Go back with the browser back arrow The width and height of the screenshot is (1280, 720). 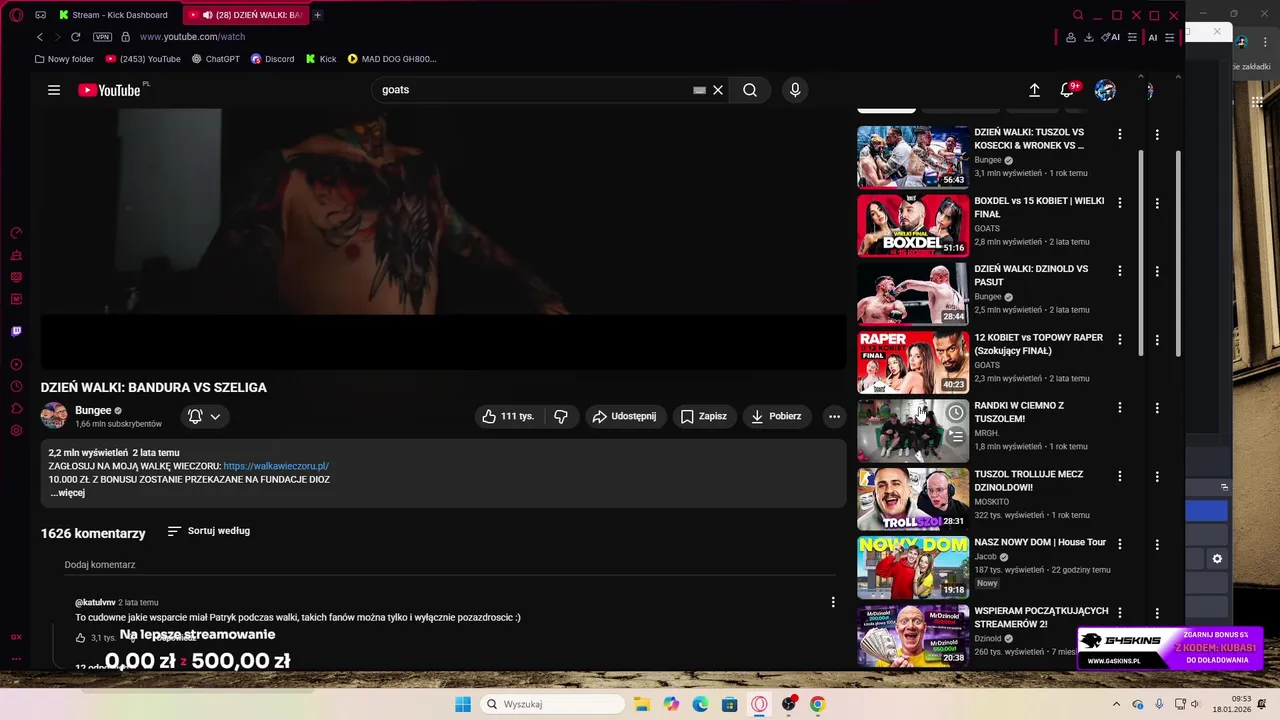pos(40,37)
